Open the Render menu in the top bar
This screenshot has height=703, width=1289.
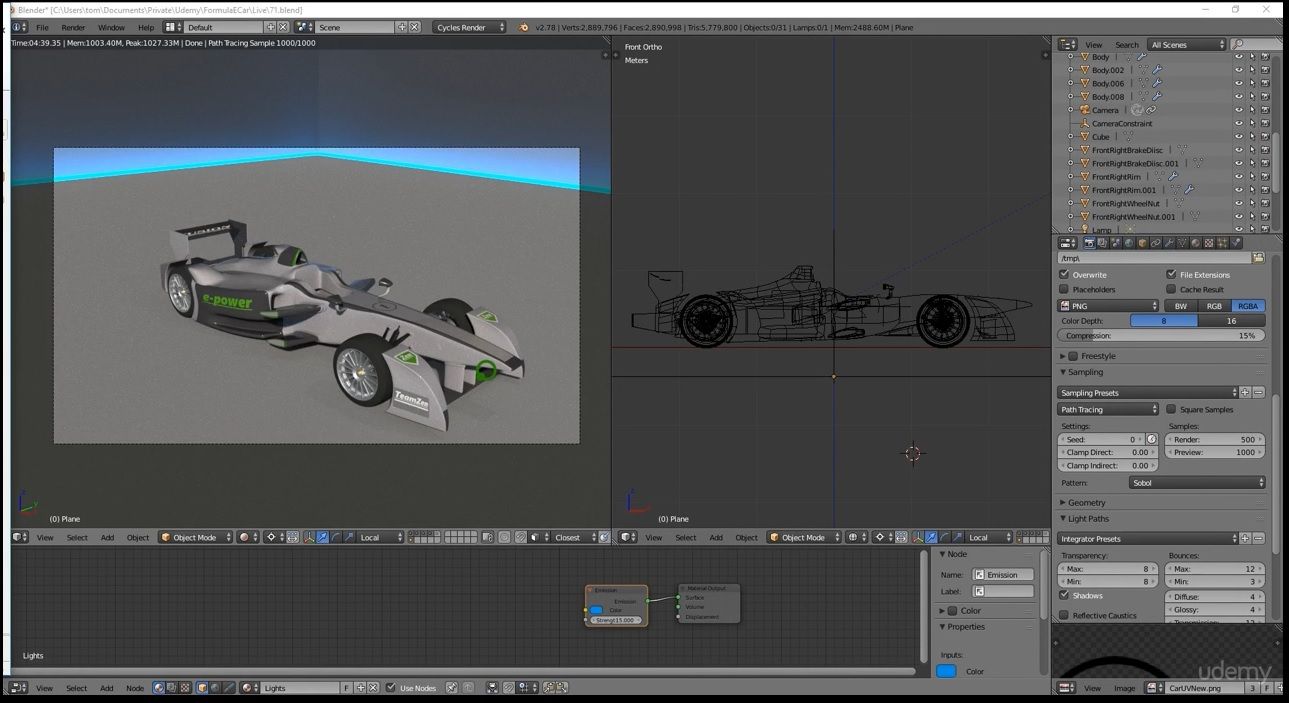[73, 27]
